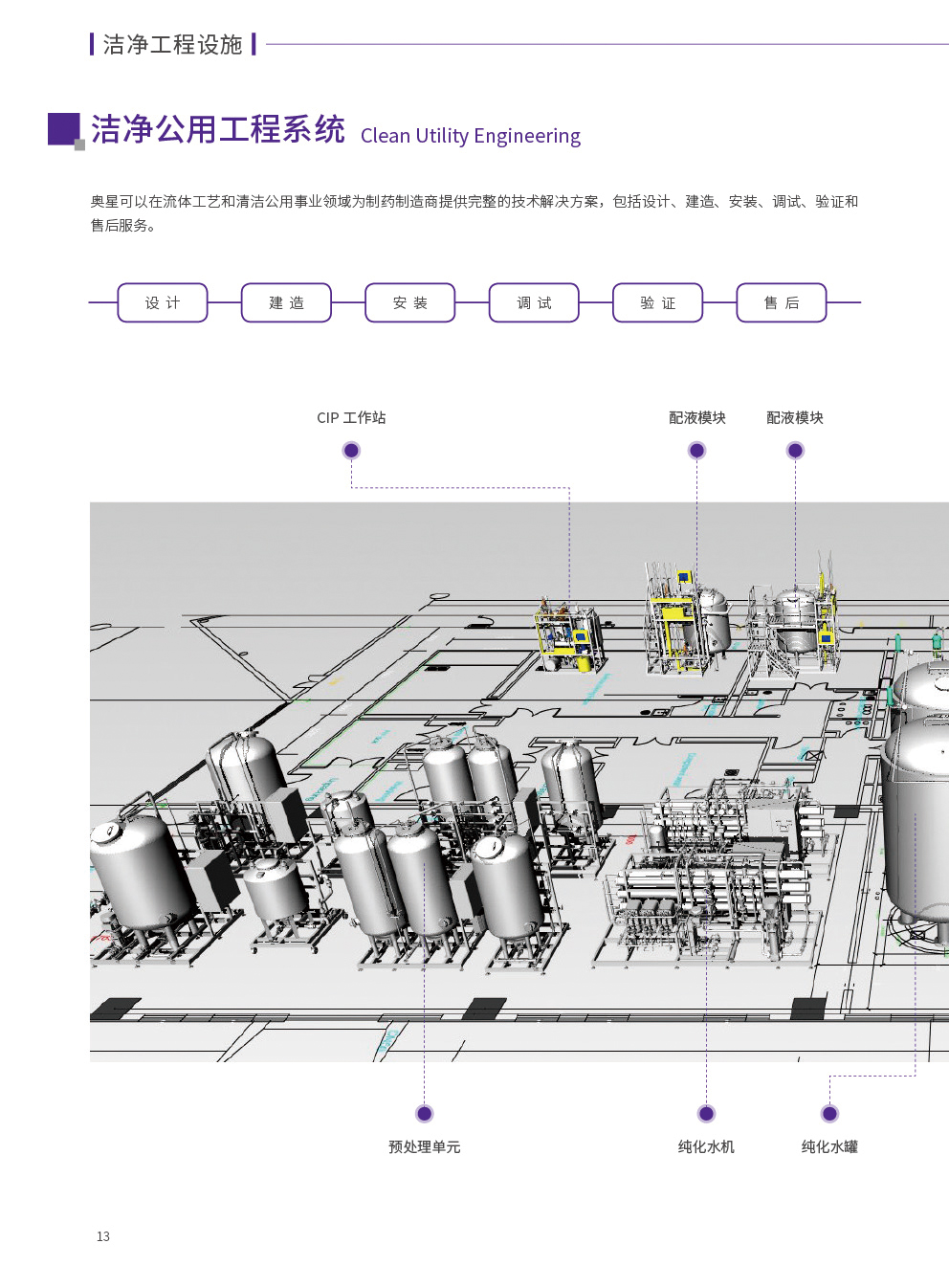Click the purple dot under CIP 工作站
This screenshot has height=1288, width=949.
click(351, 451)
